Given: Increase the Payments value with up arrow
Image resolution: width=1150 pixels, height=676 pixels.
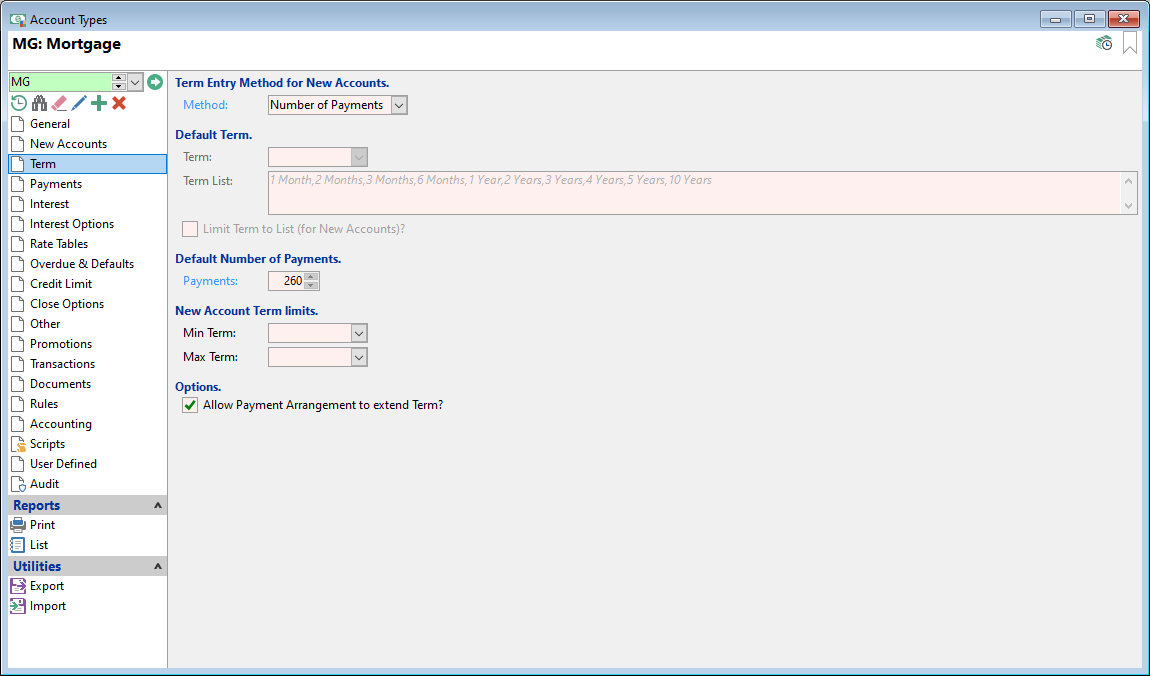Looking at the screenshot, I should pyautogui.click(x=312, y=277).
